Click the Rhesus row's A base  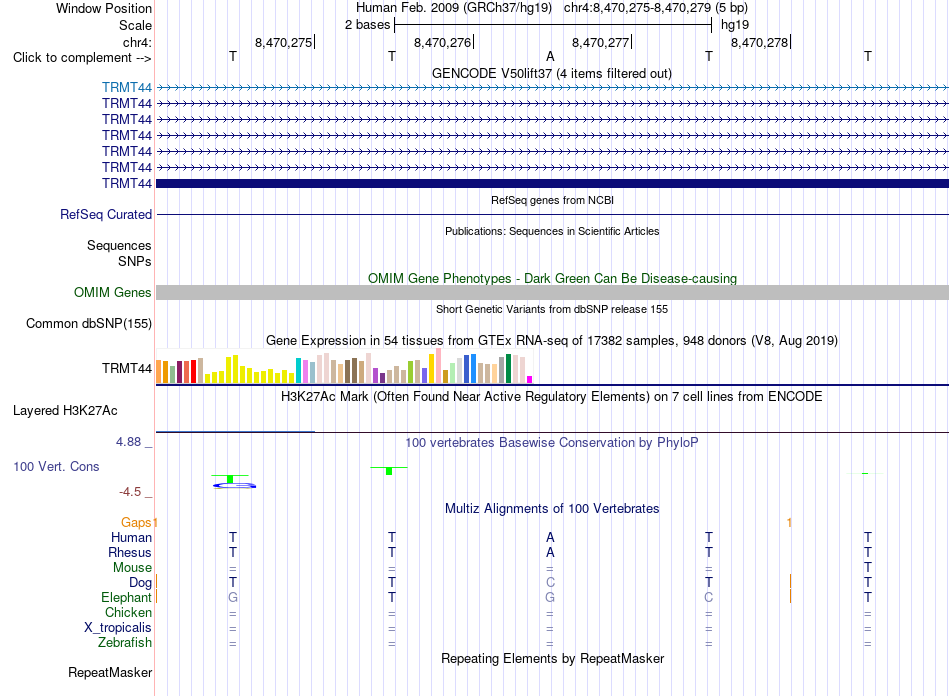(550, 552)
